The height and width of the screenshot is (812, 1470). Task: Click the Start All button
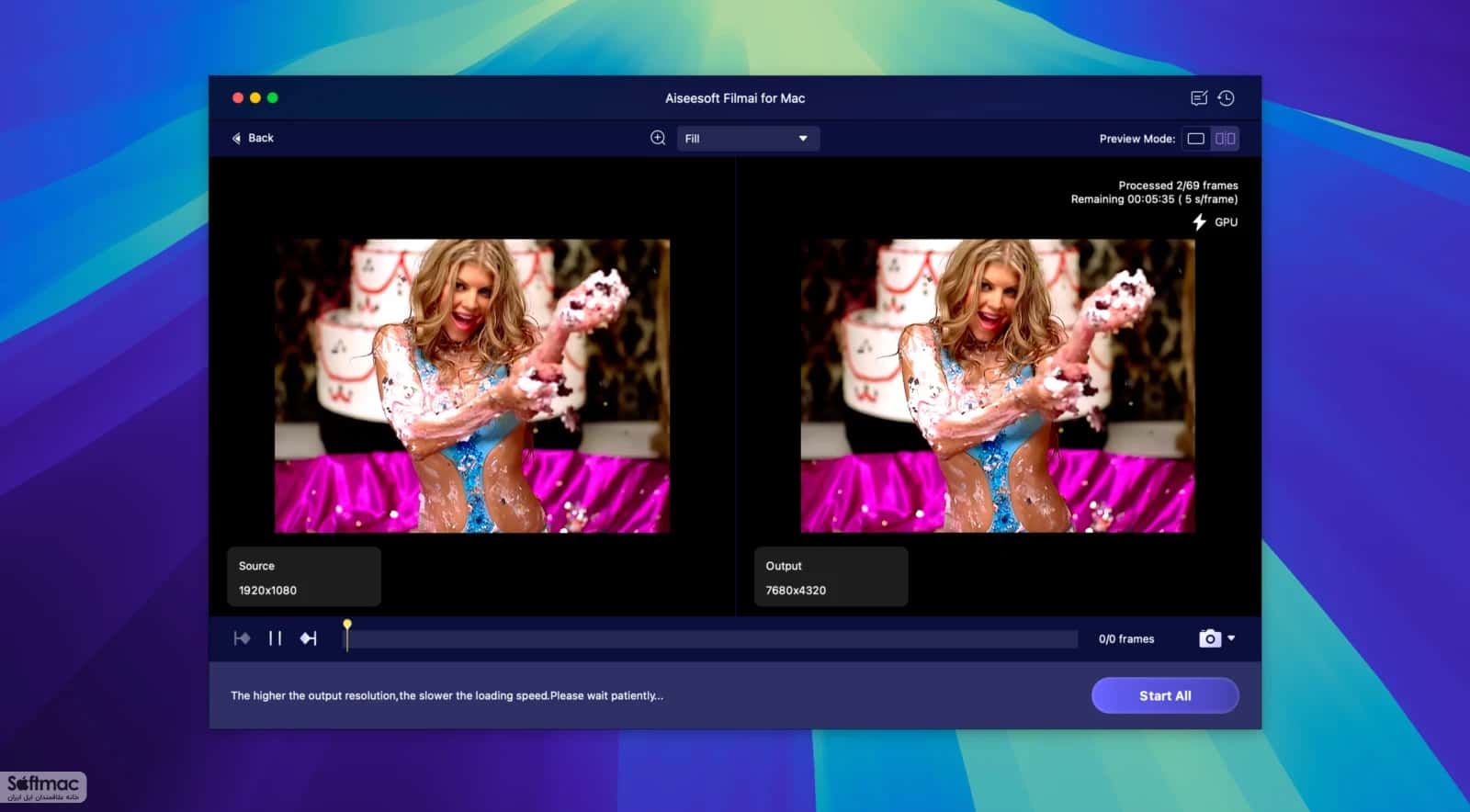pos(1165,695)
